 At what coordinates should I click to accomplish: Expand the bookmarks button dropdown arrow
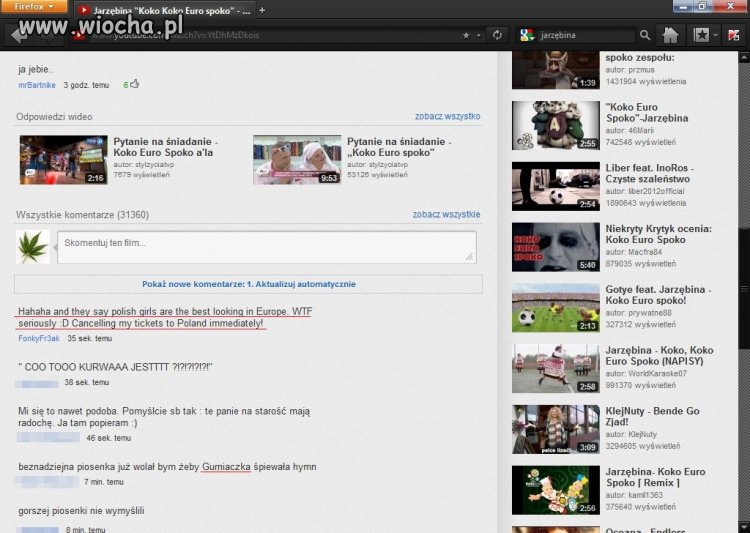pos(715,35)
